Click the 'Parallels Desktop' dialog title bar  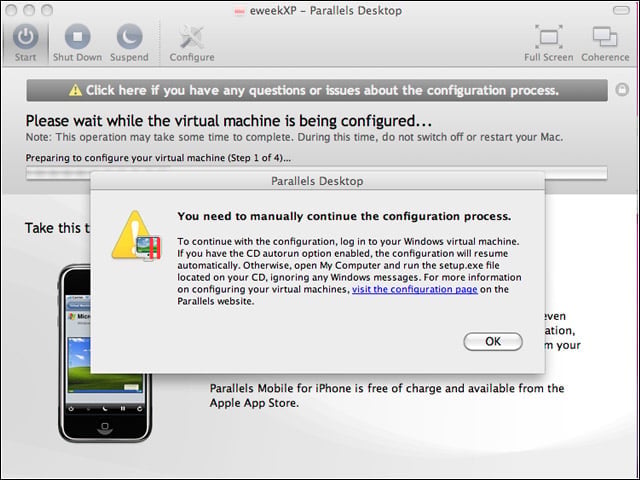click(318, 181)
